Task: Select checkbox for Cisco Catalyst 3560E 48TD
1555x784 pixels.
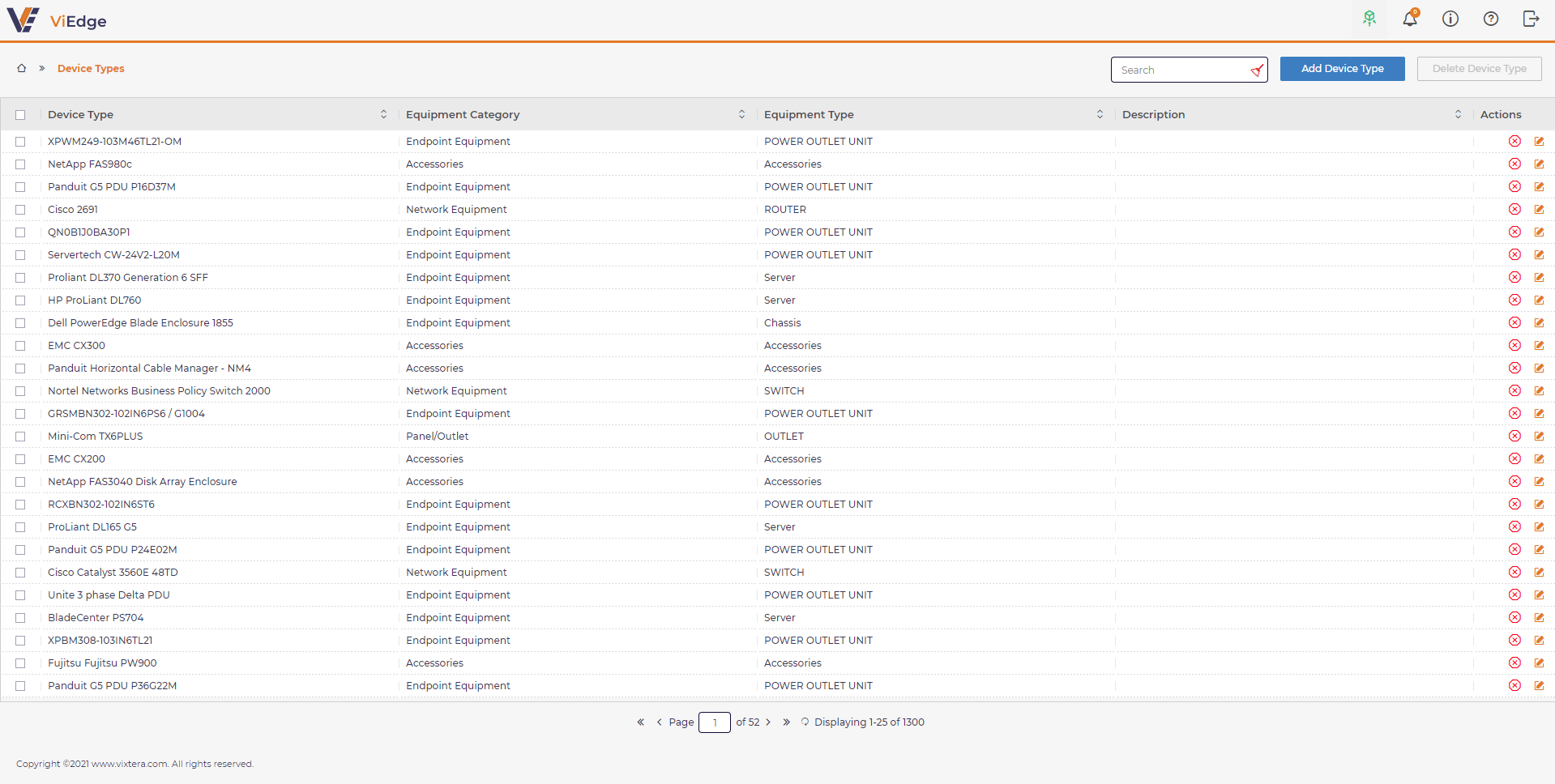Action: point(20,573)
